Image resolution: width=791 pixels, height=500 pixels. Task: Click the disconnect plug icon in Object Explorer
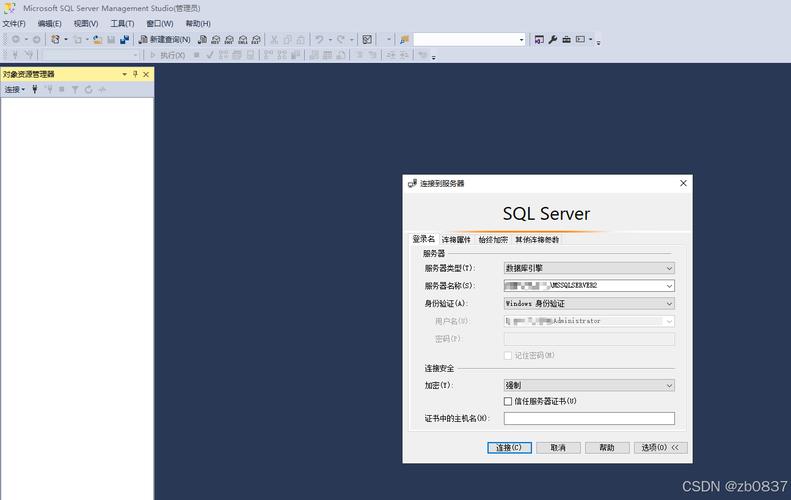coord(49,89)
